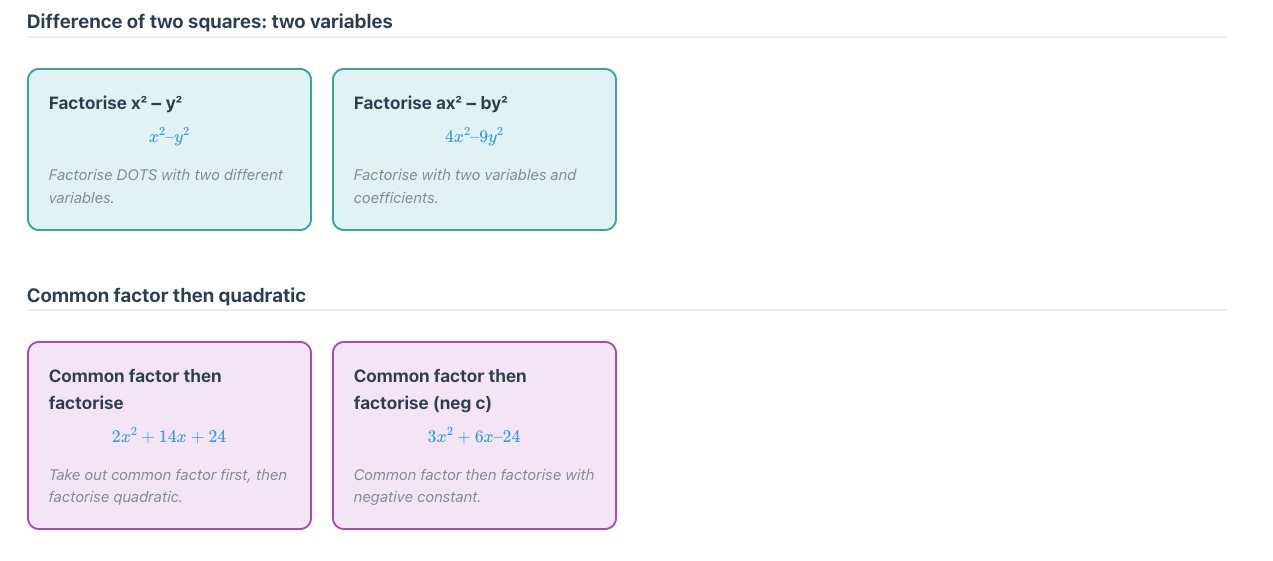Click the "Factorise x² – y²" title text
The width and height of the screenshot is (1273, 561).
[x=115, y=103]
